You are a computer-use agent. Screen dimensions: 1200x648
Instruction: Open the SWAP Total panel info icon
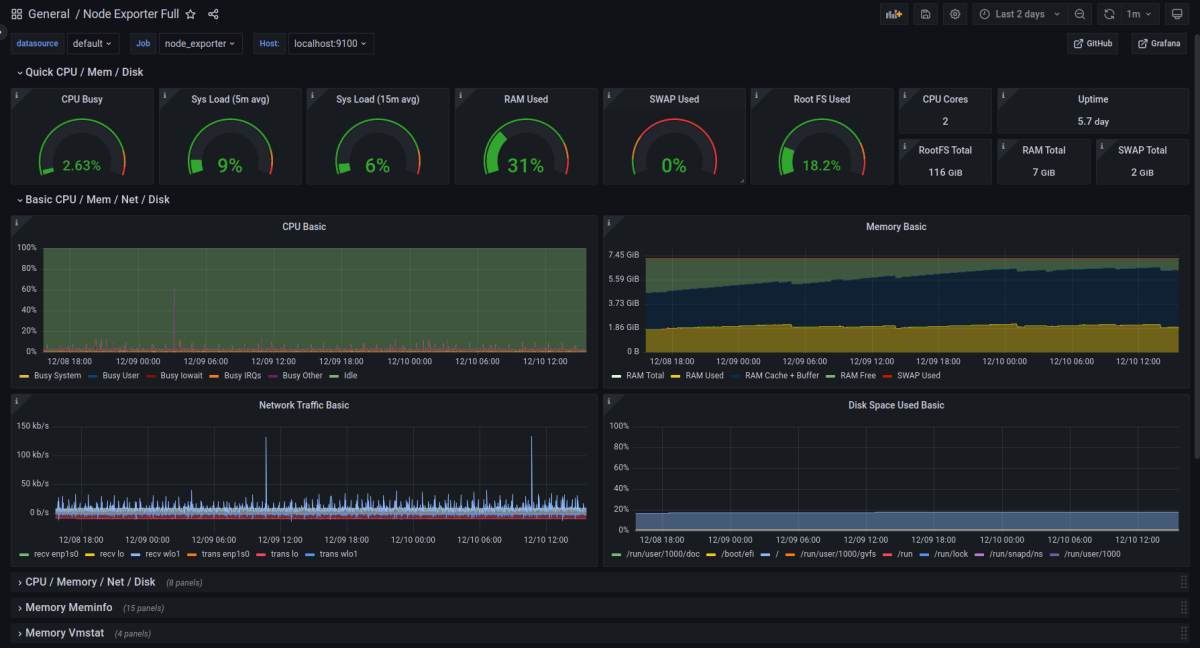point(1102,146)
